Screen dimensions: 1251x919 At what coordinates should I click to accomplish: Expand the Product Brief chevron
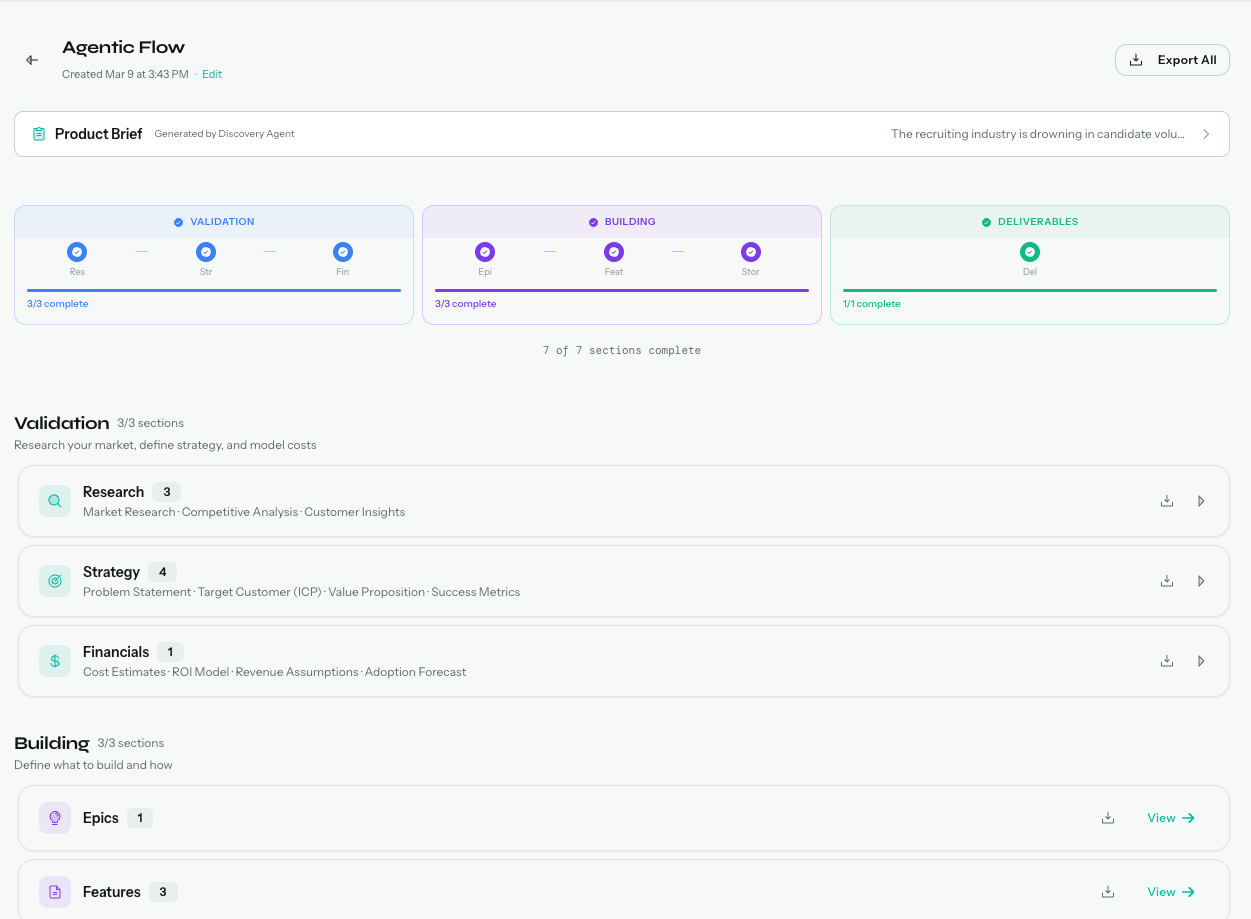point(1206,133)
